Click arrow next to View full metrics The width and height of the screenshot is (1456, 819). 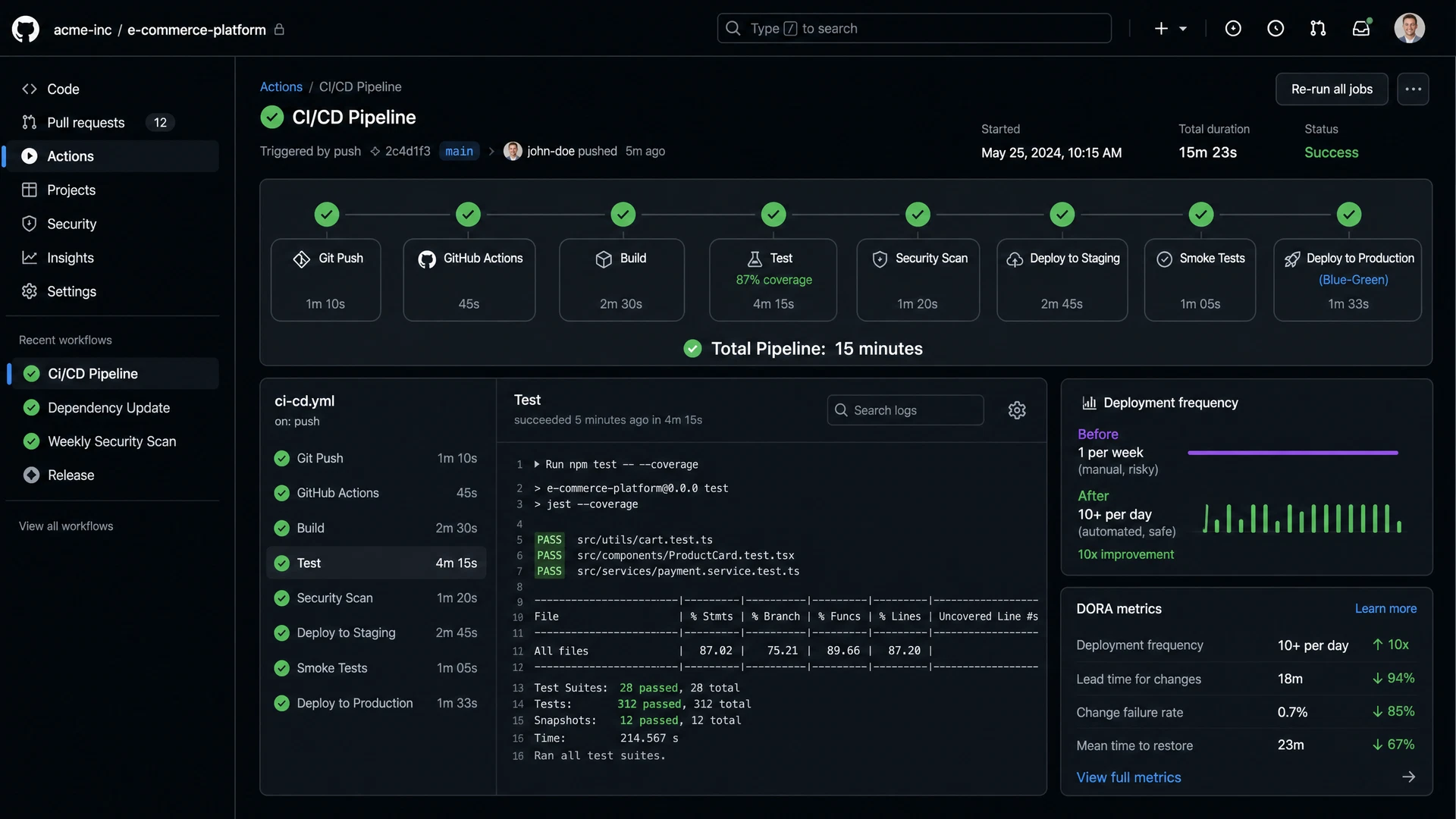tap(1408, 777)
